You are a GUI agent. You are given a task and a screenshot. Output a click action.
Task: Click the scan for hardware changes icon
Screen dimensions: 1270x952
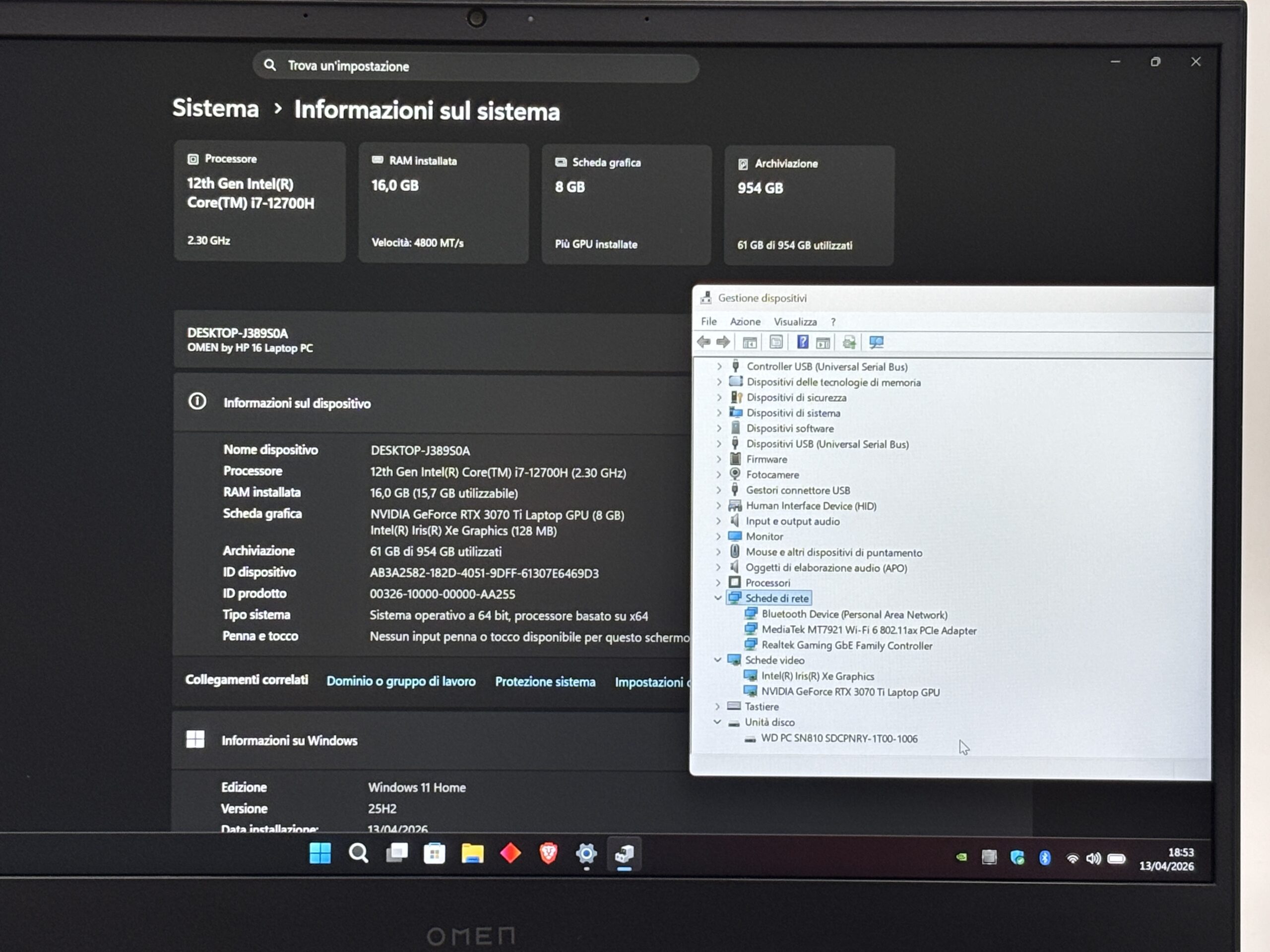coord(876,343)
